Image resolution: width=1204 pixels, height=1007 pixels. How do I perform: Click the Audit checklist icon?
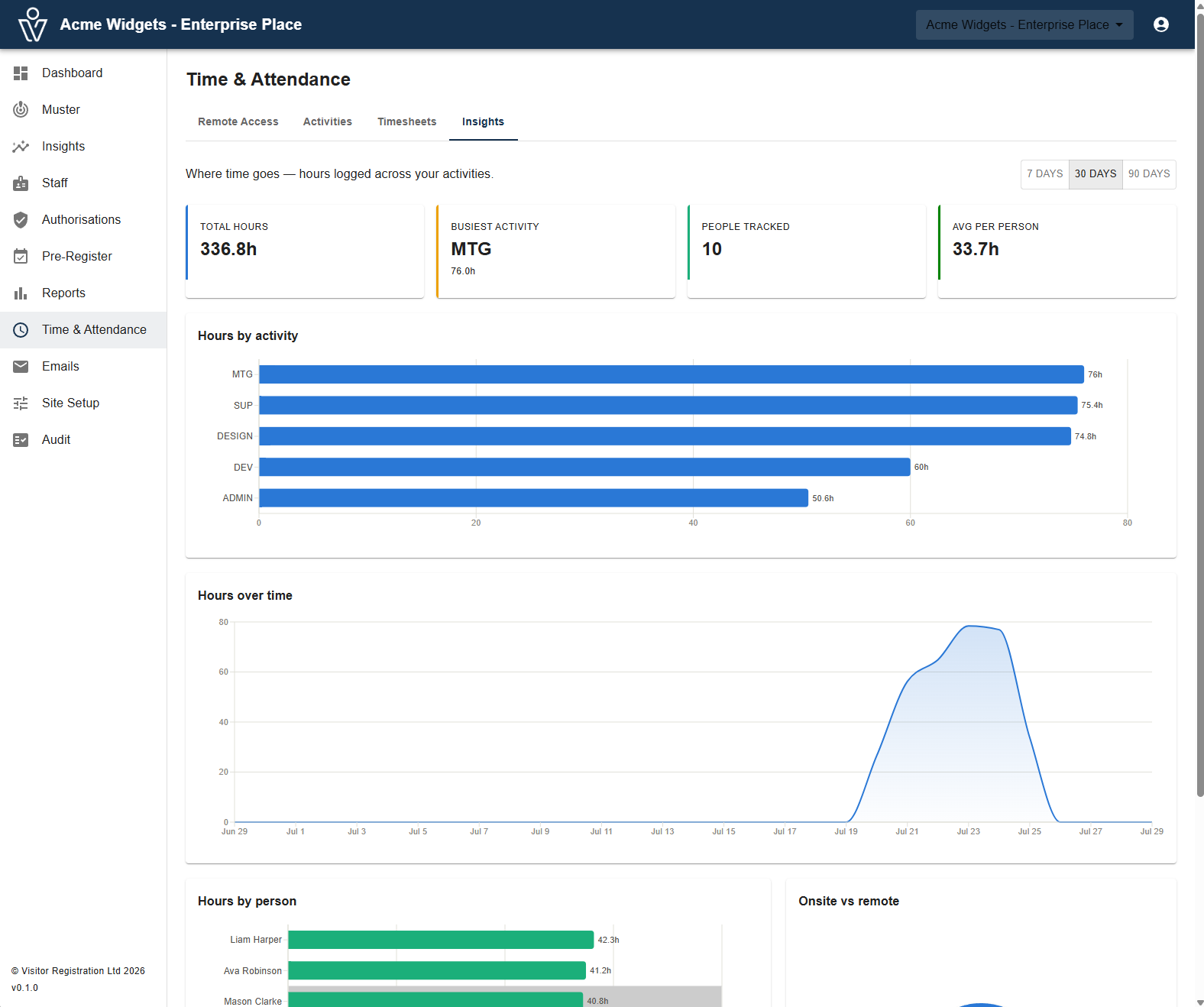[21, 440]
